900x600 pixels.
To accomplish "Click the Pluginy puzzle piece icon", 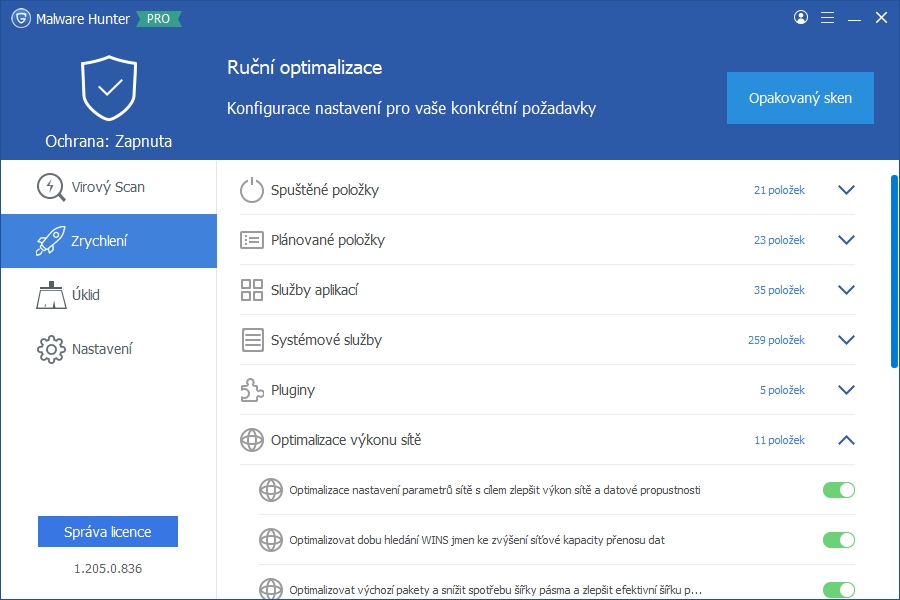I will (x=252, y=390).
